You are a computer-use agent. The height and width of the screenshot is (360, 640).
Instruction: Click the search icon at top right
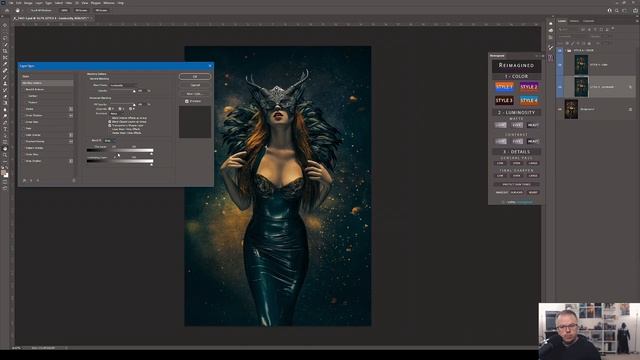617,11
